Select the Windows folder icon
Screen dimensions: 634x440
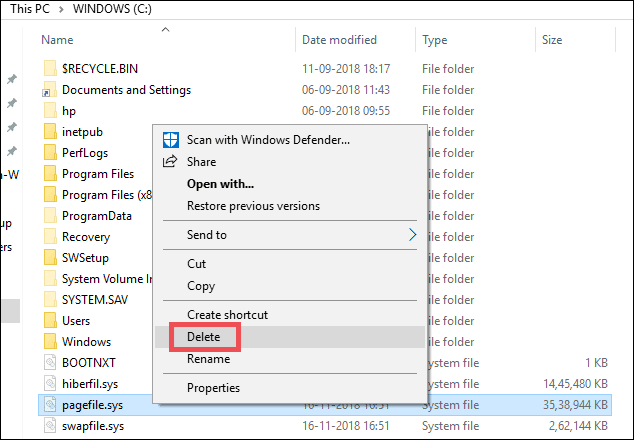tap(50, 342)
